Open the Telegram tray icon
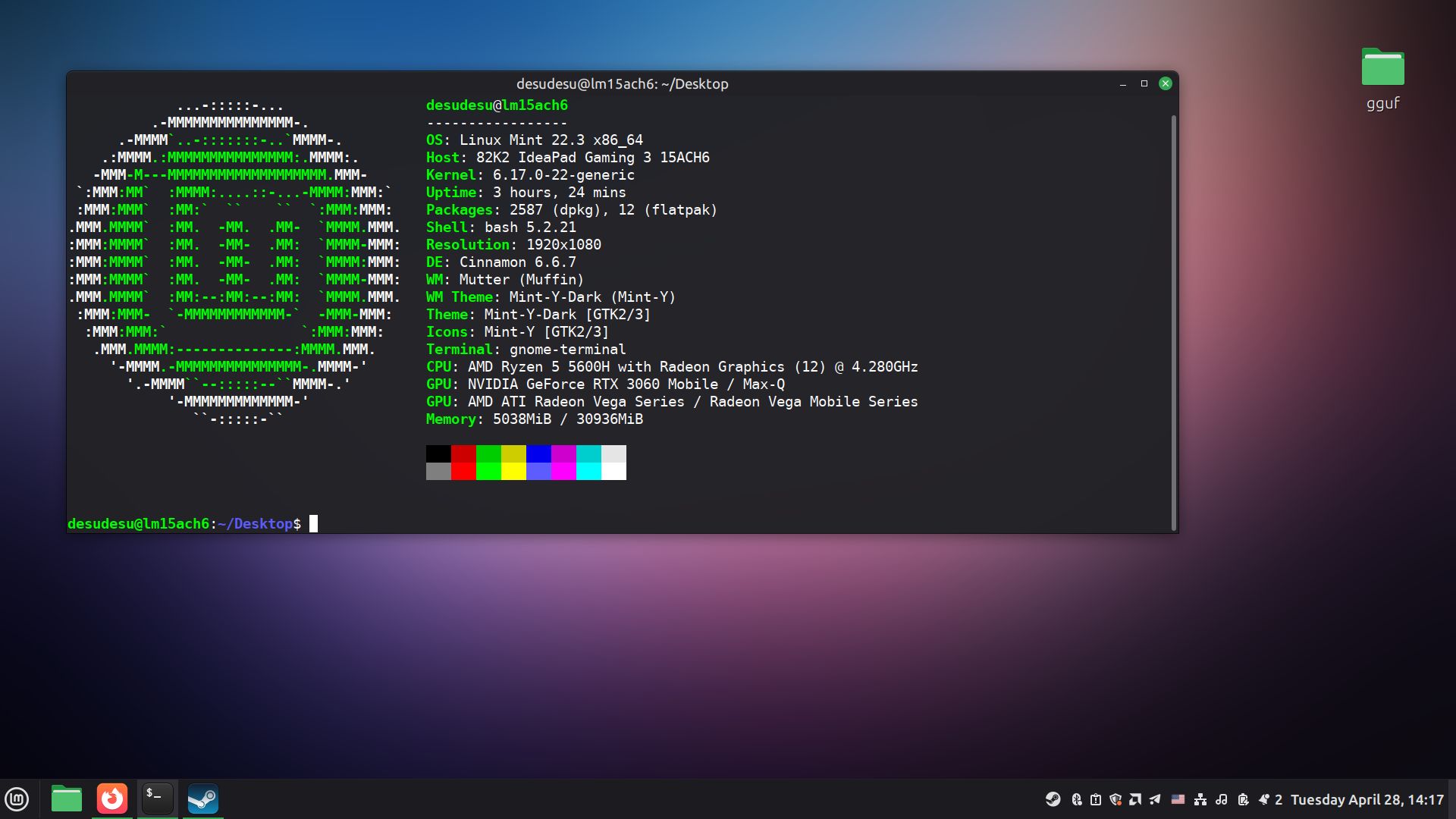Image resolution: width=1456 pixels, height=819 pixels. [x=1155, y=799]
